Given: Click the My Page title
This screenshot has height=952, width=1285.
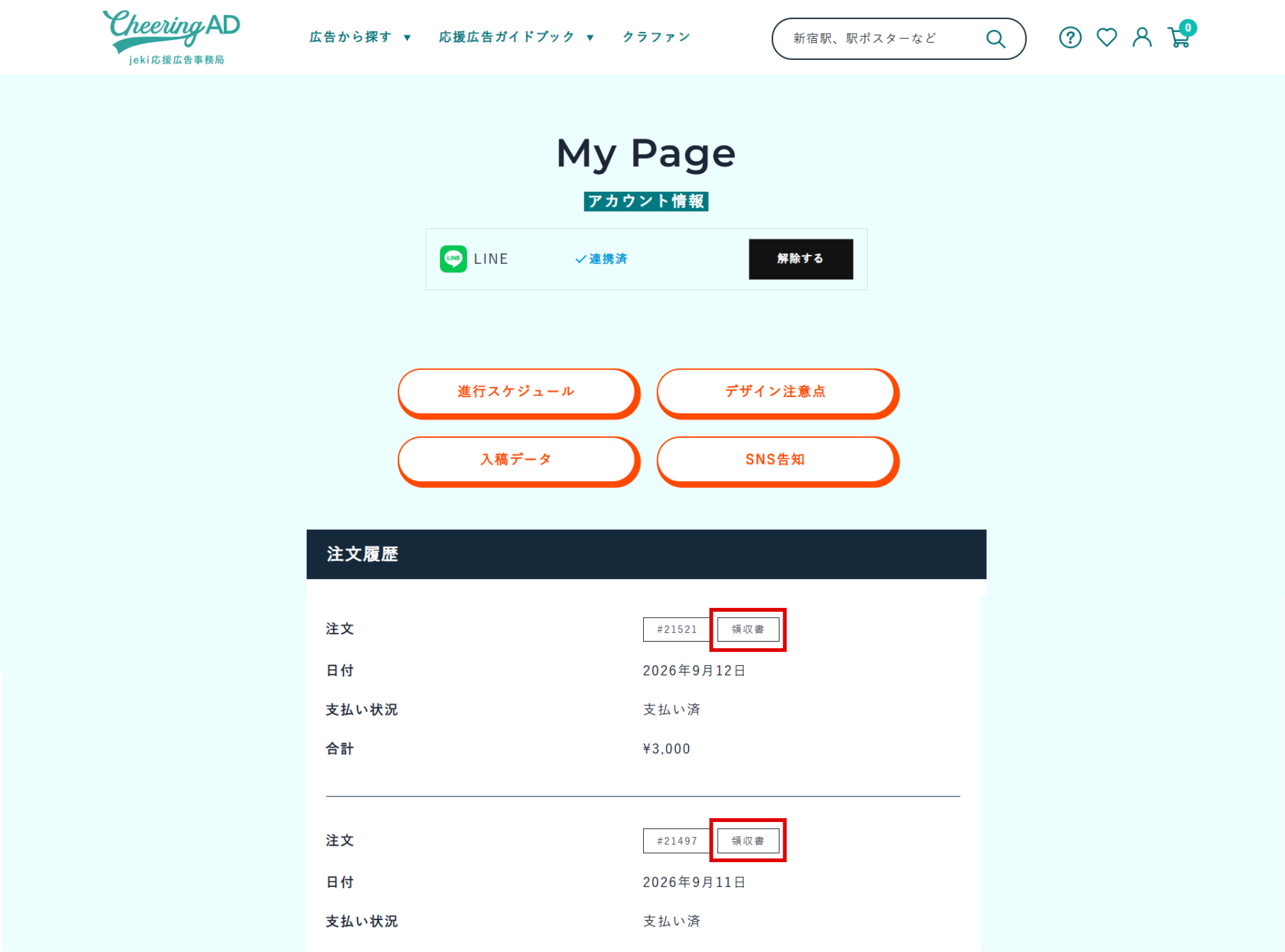Looking at the screenshot, I should 646,154.
